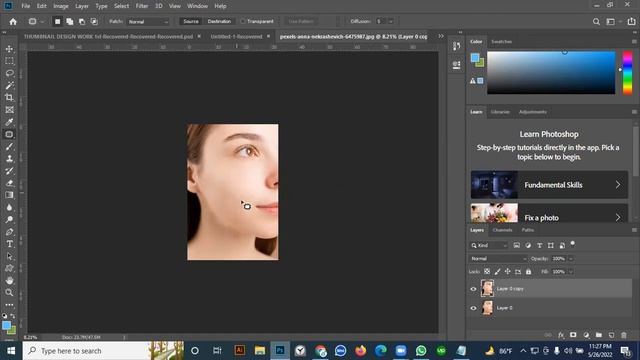Open the Share icon at top right
The width and height of the screenshot is (640, 360).
pos(631,22)
